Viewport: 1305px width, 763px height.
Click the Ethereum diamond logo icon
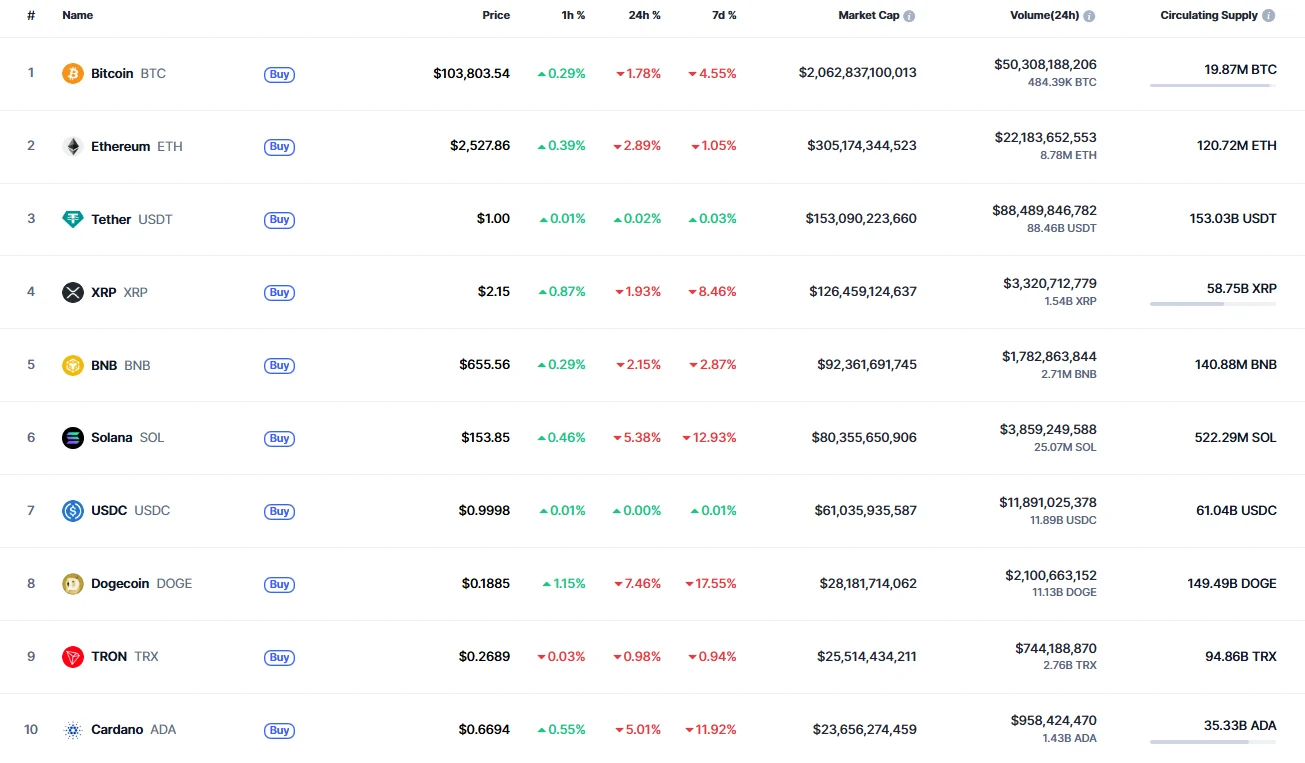coord(73,146)
